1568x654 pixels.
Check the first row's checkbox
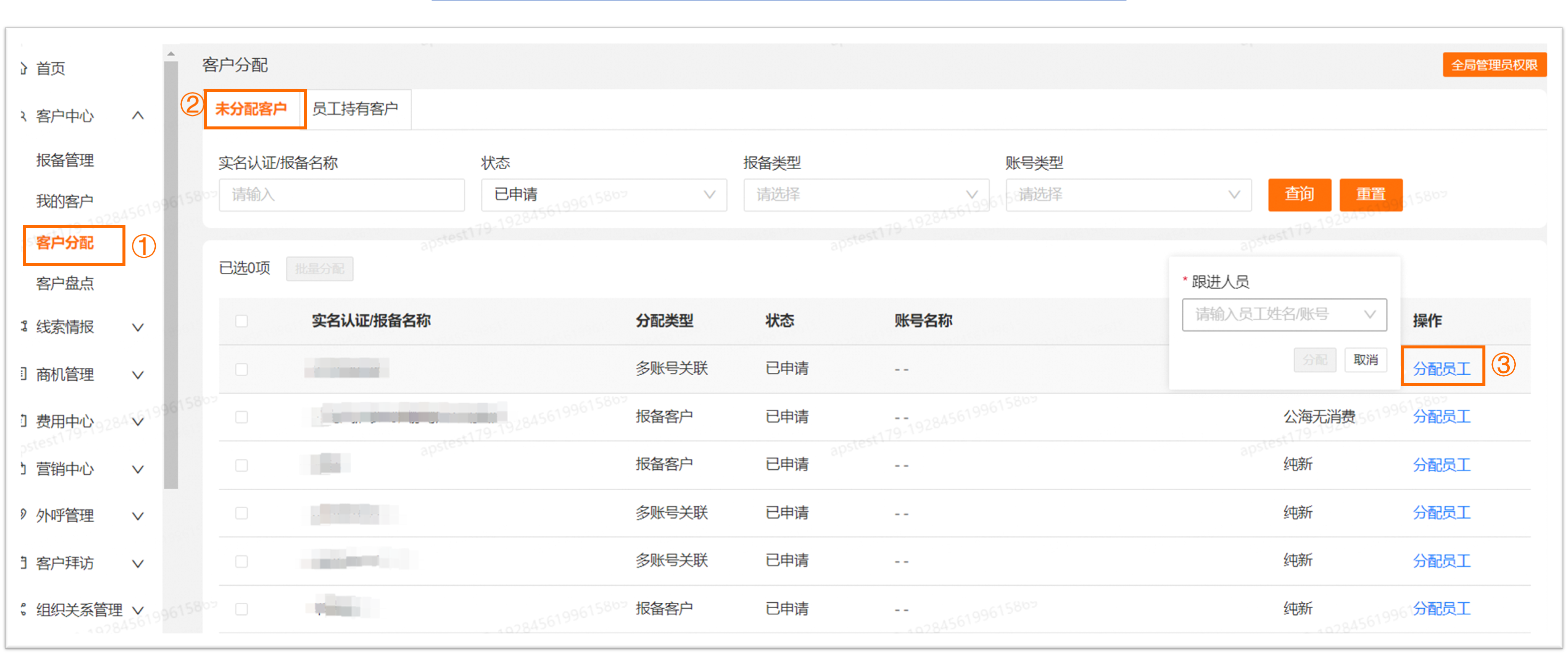(x=241, y=369)
